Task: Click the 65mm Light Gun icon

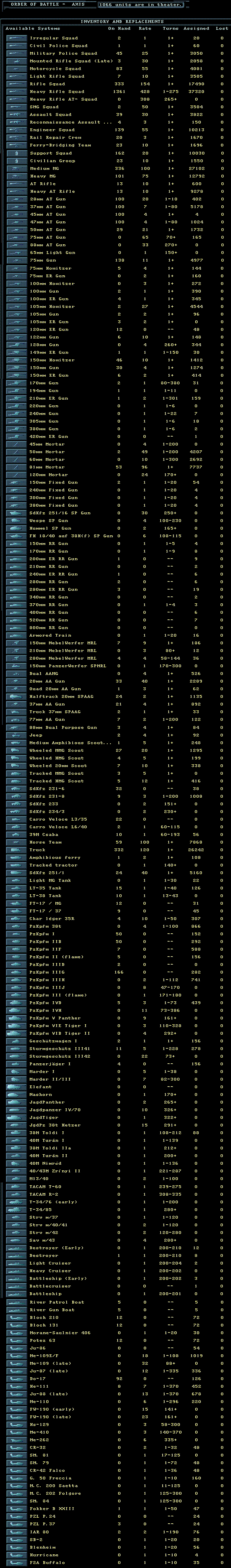Action: [x=16, y=253]
